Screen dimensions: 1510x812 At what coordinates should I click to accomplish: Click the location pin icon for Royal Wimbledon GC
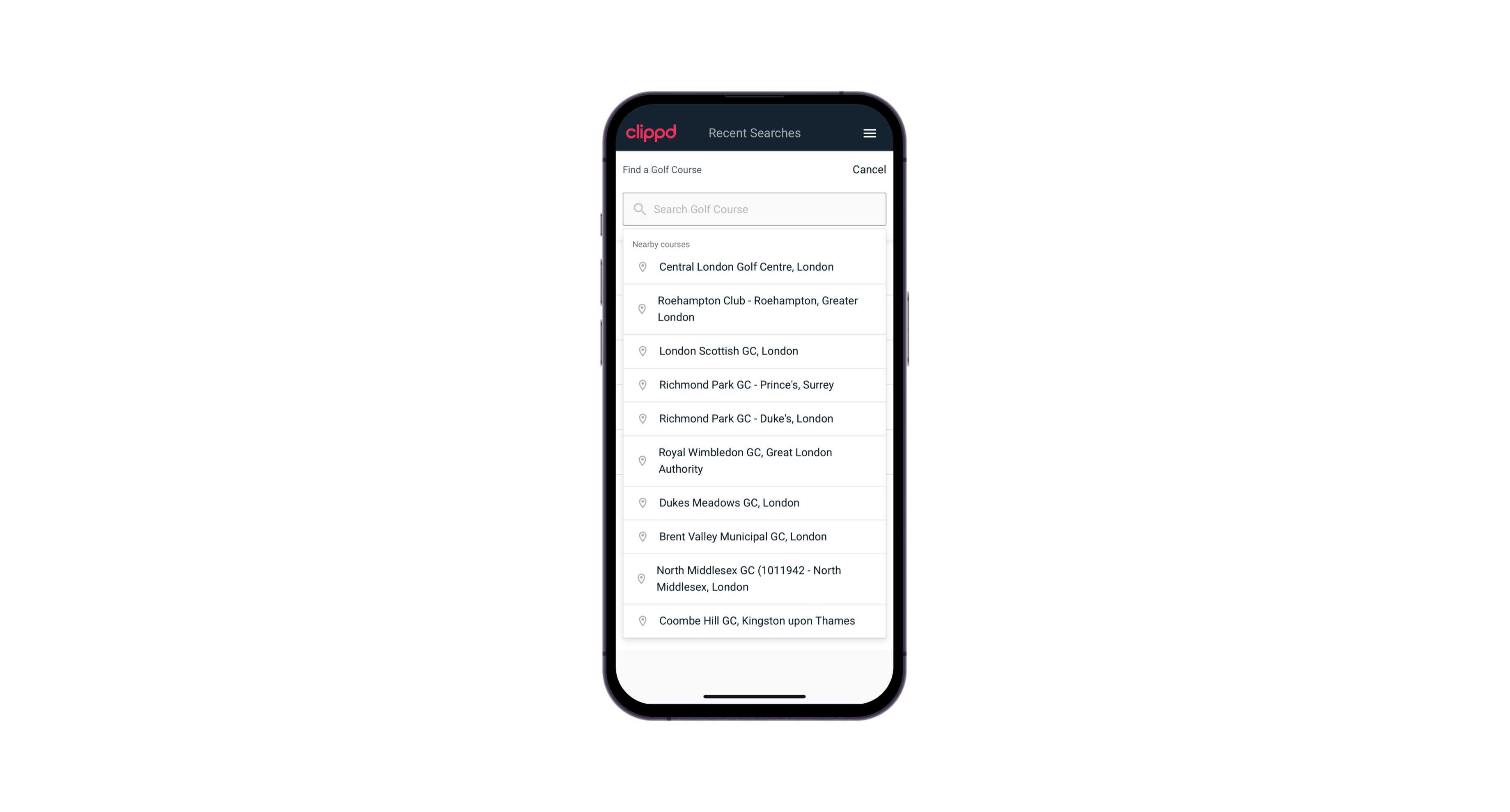643,460
